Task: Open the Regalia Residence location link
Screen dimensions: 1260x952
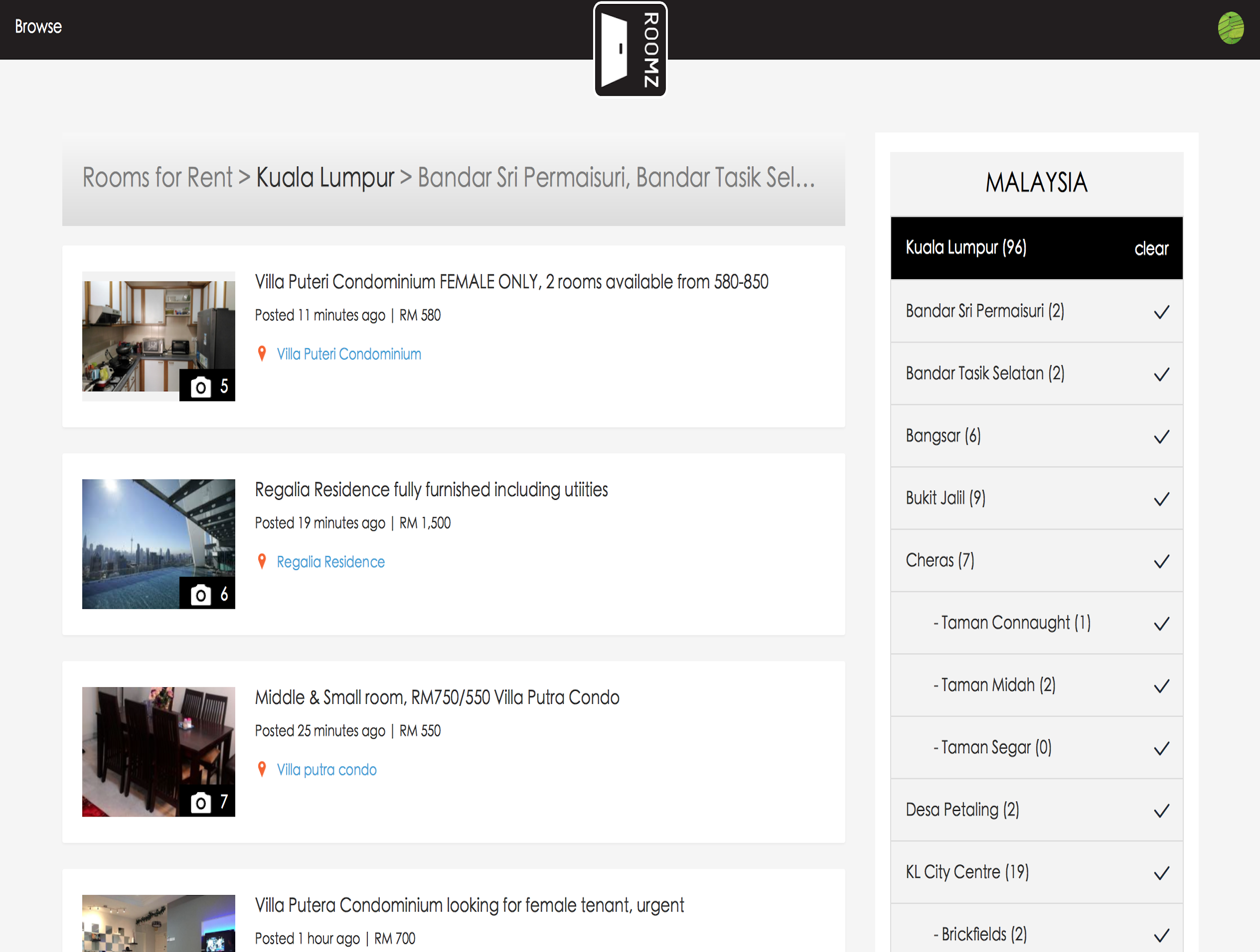Action: pyautogui.click(x=330, y=562)
